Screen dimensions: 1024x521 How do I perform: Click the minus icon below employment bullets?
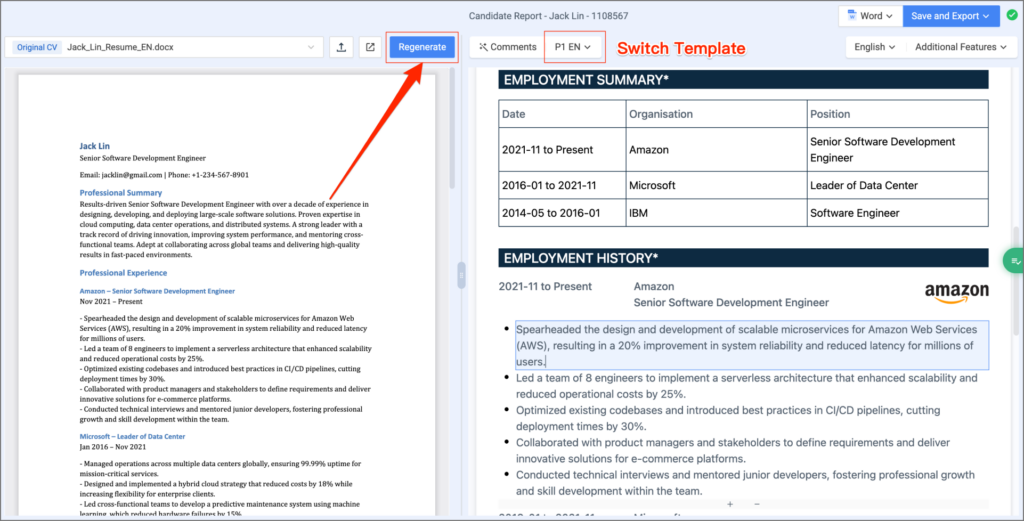tap(757, 504)
